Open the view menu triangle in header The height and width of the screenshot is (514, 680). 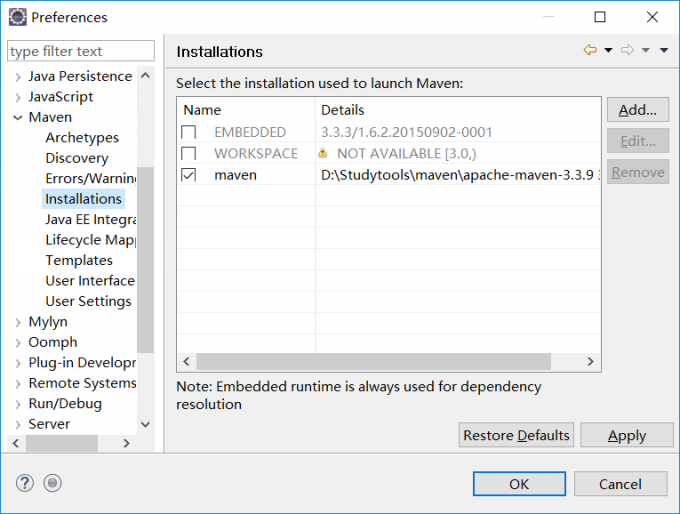(x=665, y=51)
